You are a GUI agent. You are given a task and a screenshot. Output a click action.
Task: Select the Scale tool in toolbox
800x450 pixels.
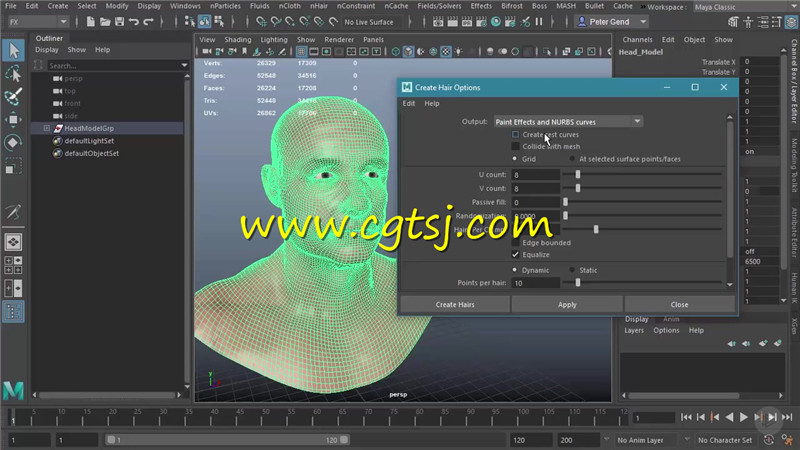[13, 166]
